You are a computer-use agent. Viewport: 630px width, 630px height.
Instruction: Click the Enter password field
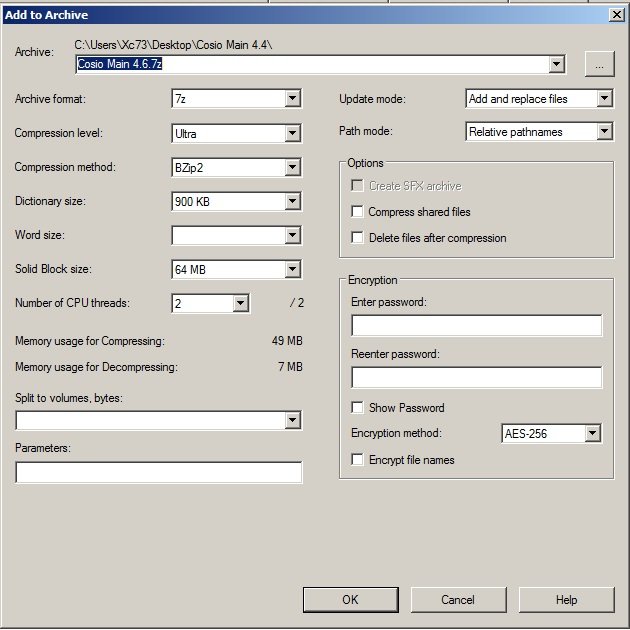[x=476, y=326]
